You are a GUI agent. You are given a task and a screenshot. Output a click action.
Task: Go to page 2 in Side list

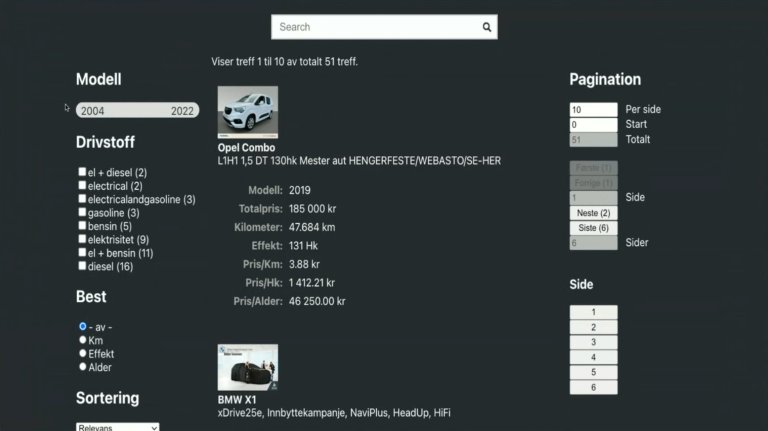click(x=593, y=327)
